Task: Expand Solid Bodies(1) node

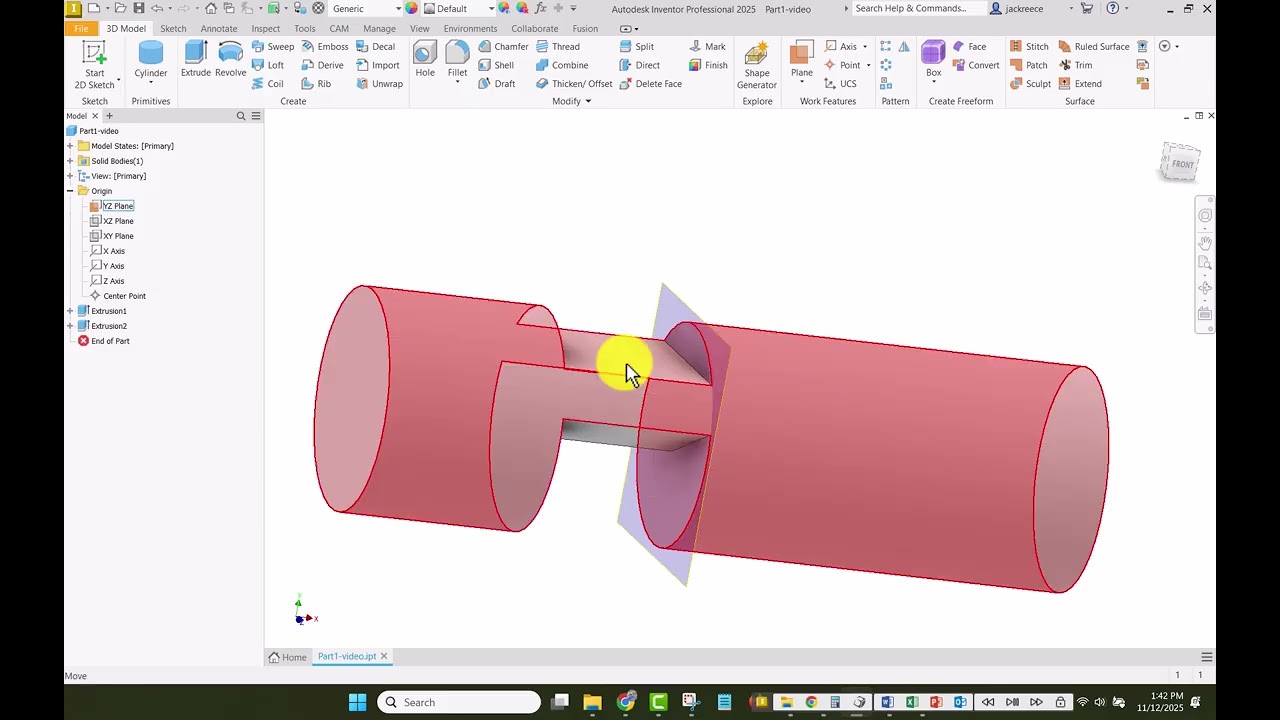Action: 70,161
